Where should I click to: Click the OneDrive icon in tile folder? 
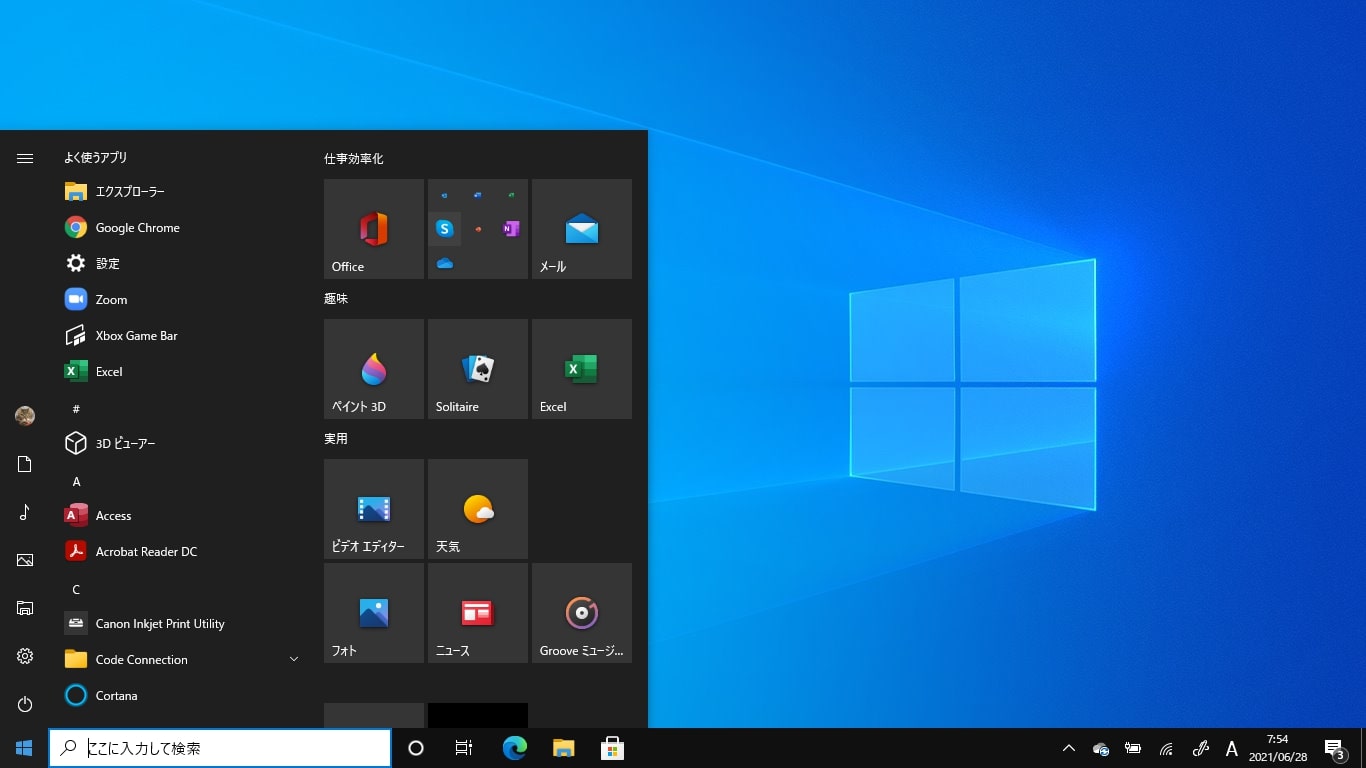click(x=445, y=263)
